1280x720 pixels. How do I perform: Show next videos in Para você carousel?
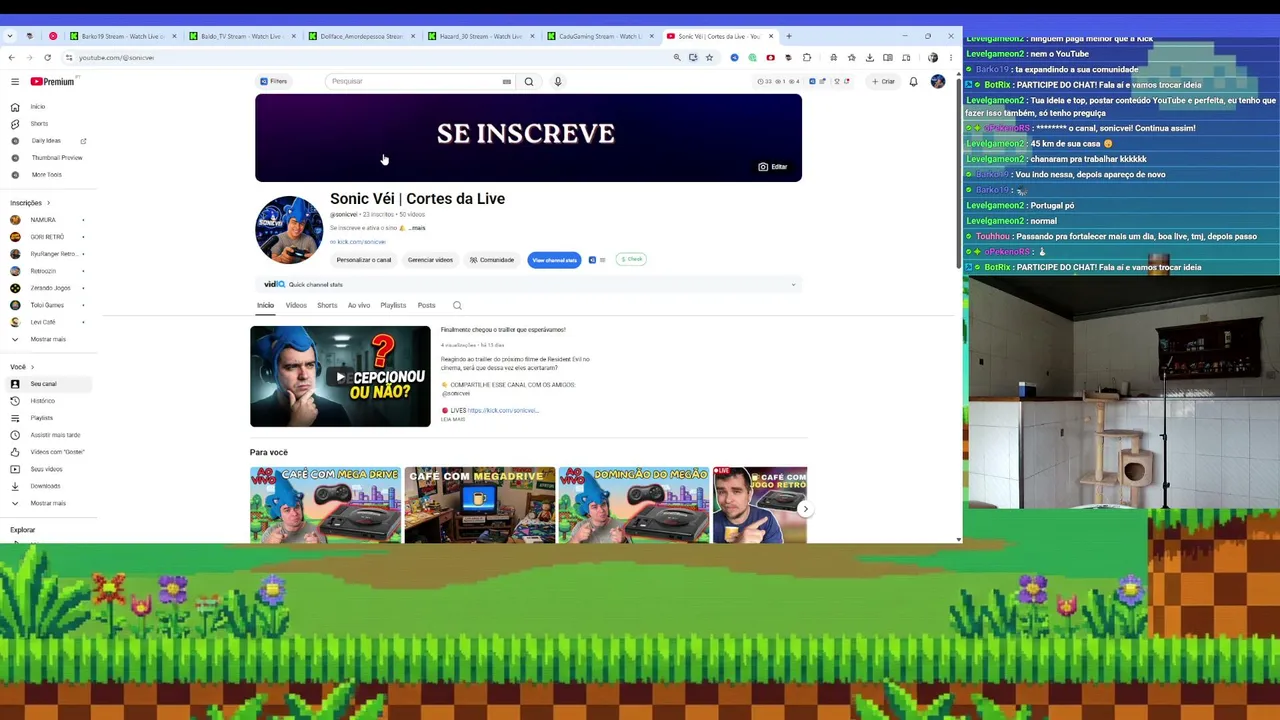(x=805, y=509)
